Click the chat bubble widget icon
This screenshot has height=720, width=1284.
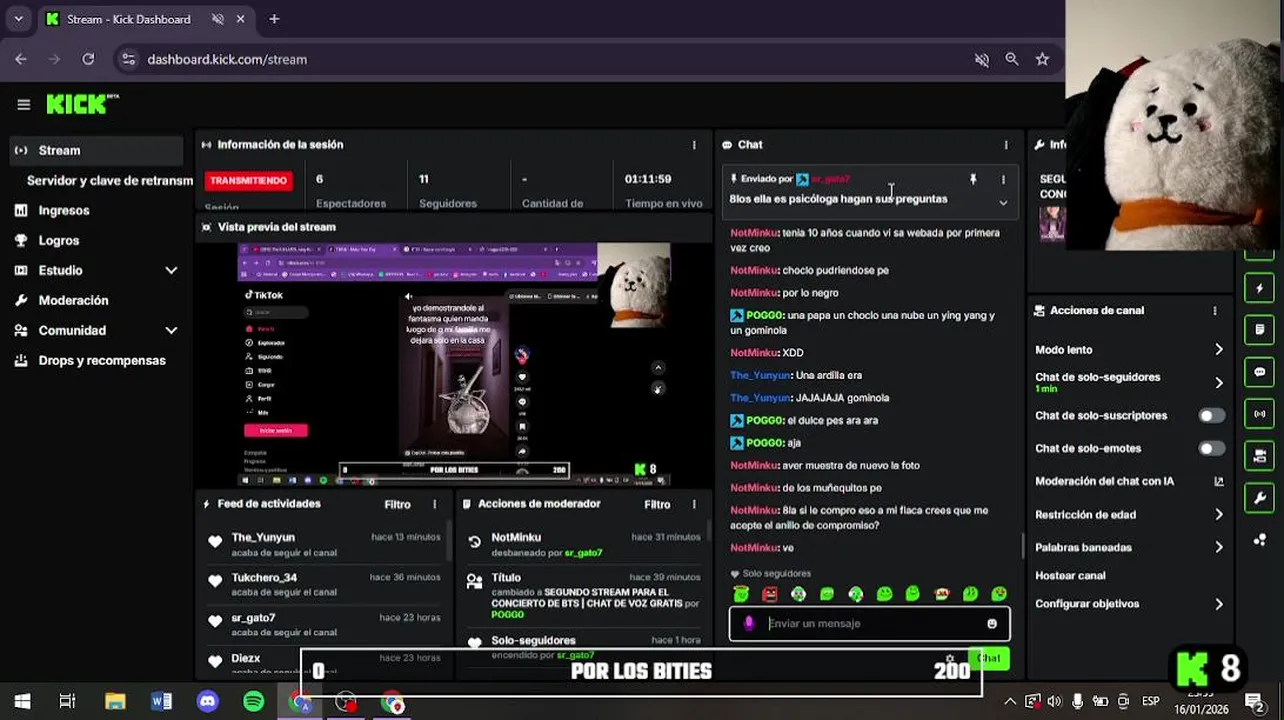[1259, 371]
